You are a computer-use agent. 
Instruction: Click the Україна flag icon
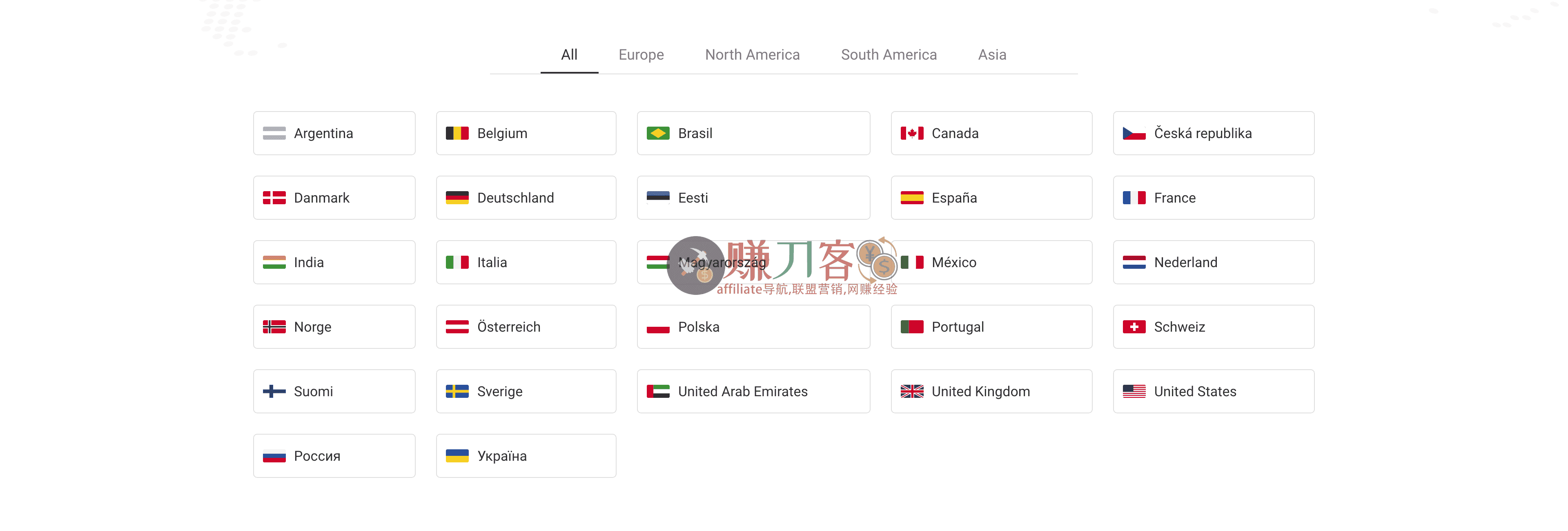(x=457, y=455)
